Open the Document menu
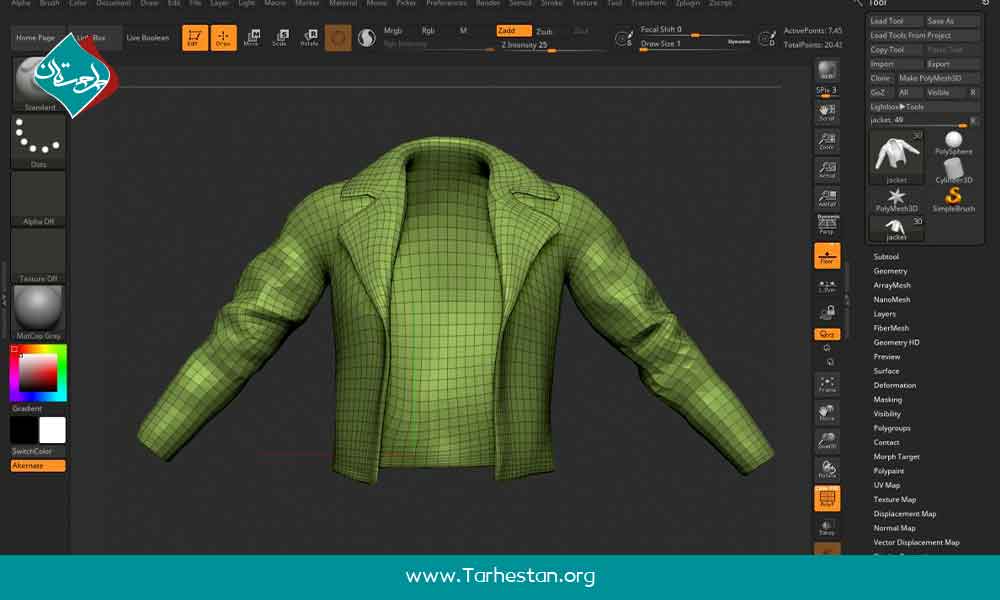Viewport: 1000px width, 600px height. pyautogui.click(x=114, y=3)
